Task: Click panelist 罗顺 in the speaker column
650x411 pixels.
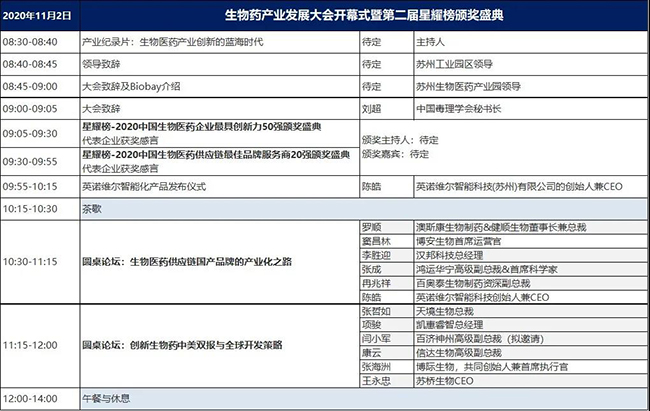Action: (371, 226)
